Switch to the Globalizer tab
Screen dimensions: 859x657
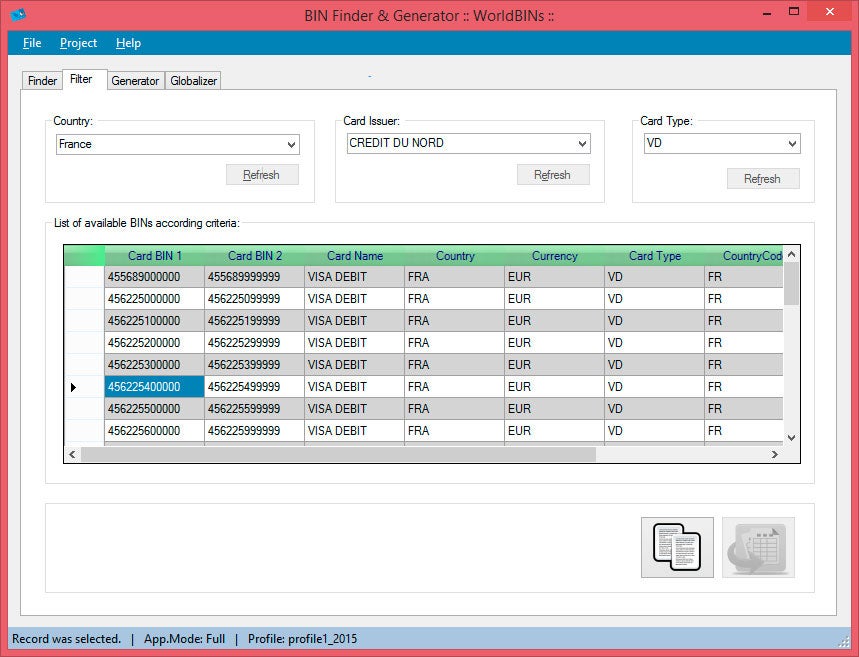193,81
